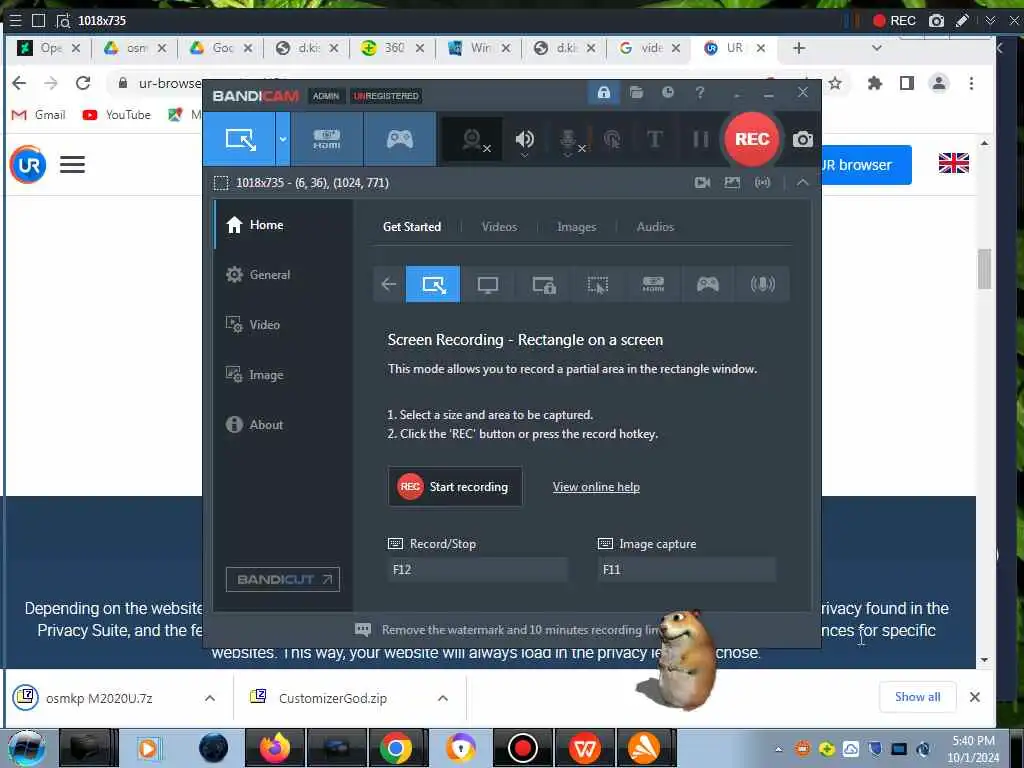Select the Get Started tab

click(411, 227)
